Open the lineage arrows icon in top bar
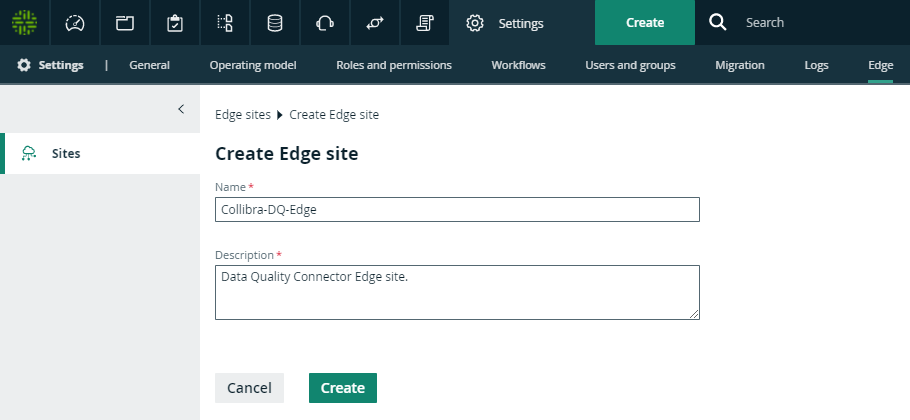Image resolution: width=910 pixels, height=420 pixels. pos(375,22)
